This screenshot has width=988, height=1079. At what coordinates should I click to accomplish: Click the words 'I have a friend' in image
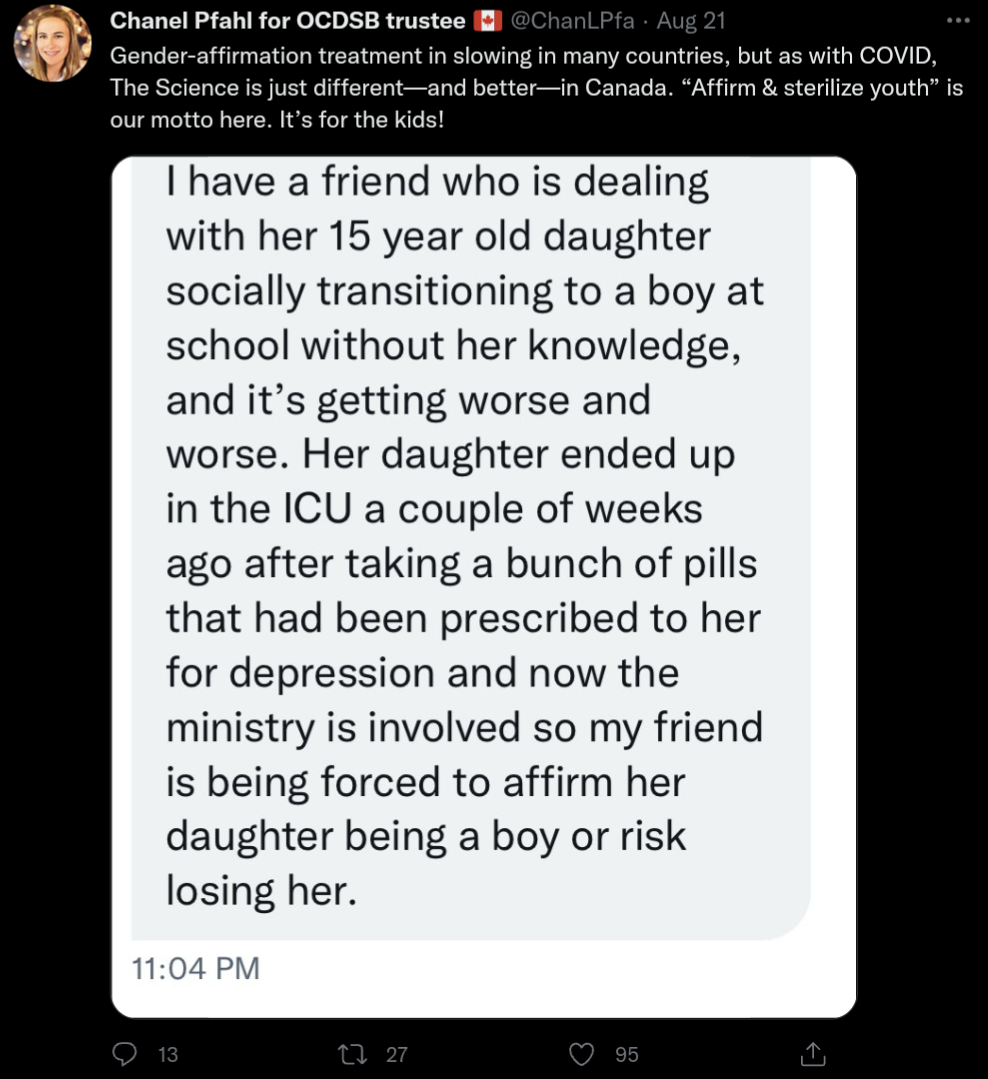click(x=299, y=182)
